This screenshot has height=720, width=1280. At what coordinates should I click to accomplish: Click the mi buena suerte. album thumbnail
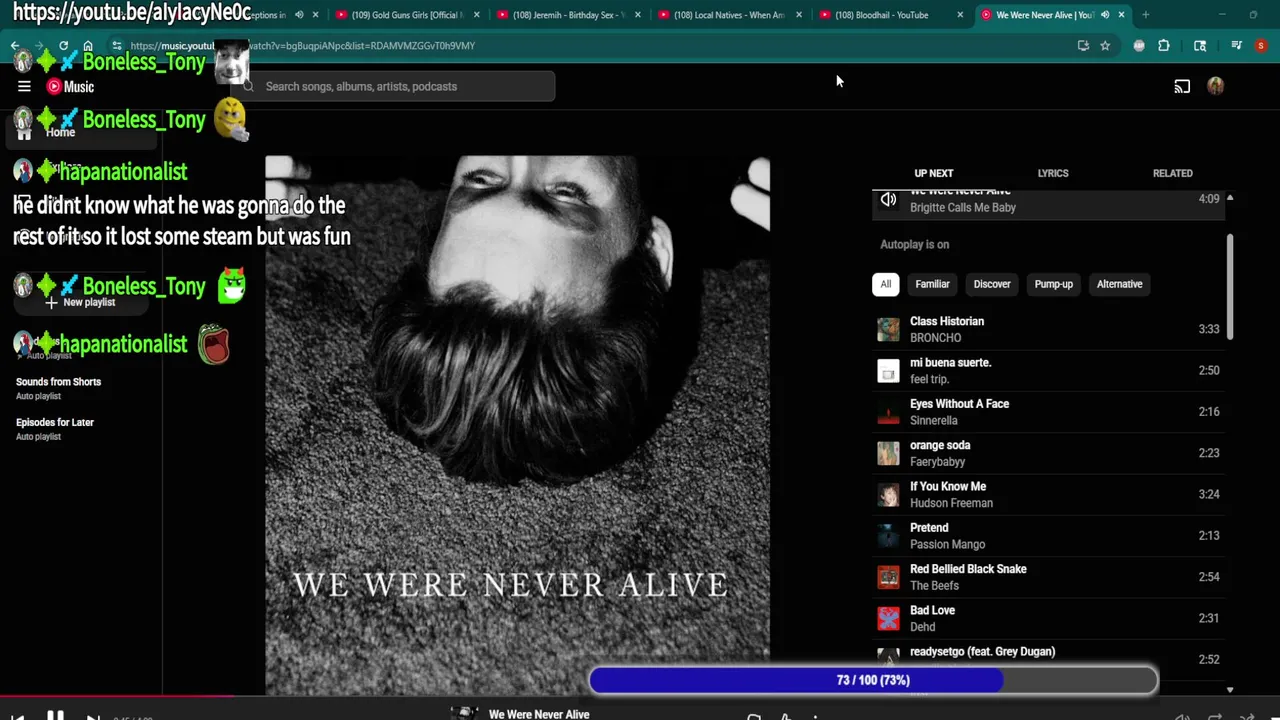[x=888, y=371]
